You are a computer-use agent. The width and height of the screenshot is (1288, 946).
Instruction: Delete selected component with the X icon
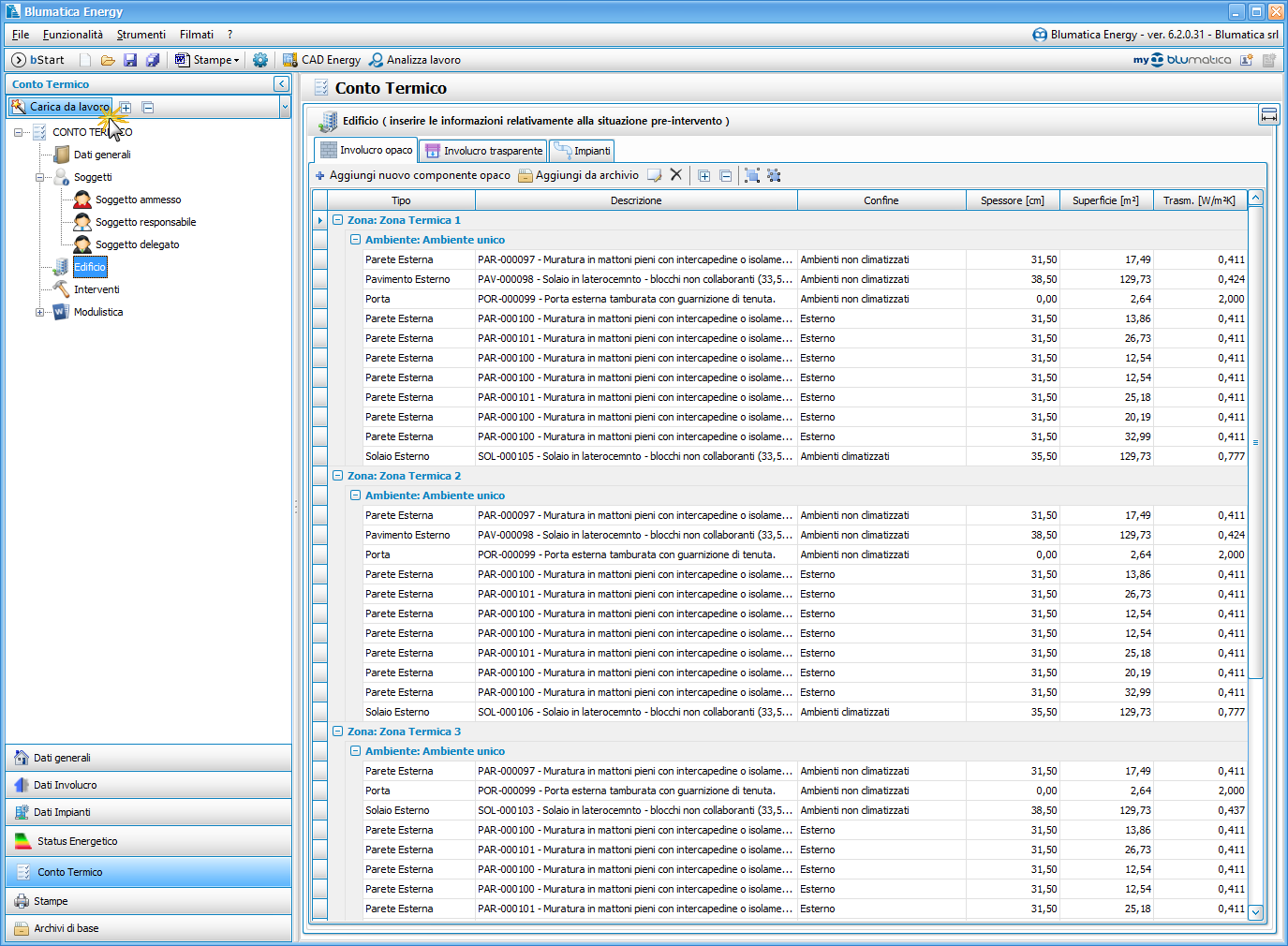(x=676, y=175)
